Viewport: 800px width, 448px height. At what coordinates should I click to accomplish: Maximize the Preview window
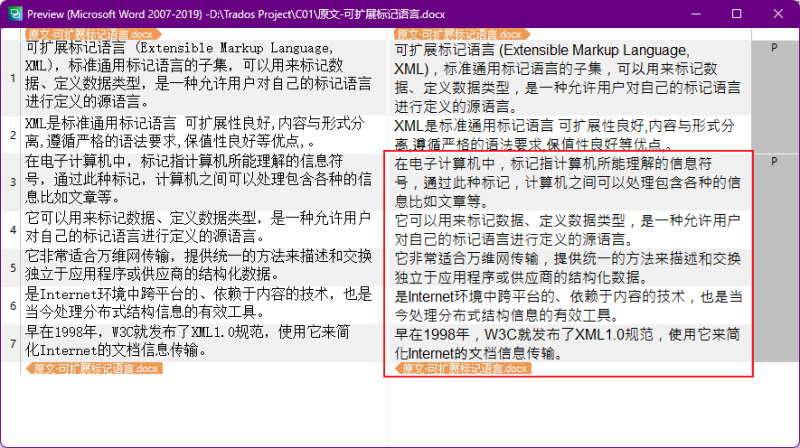736,14
